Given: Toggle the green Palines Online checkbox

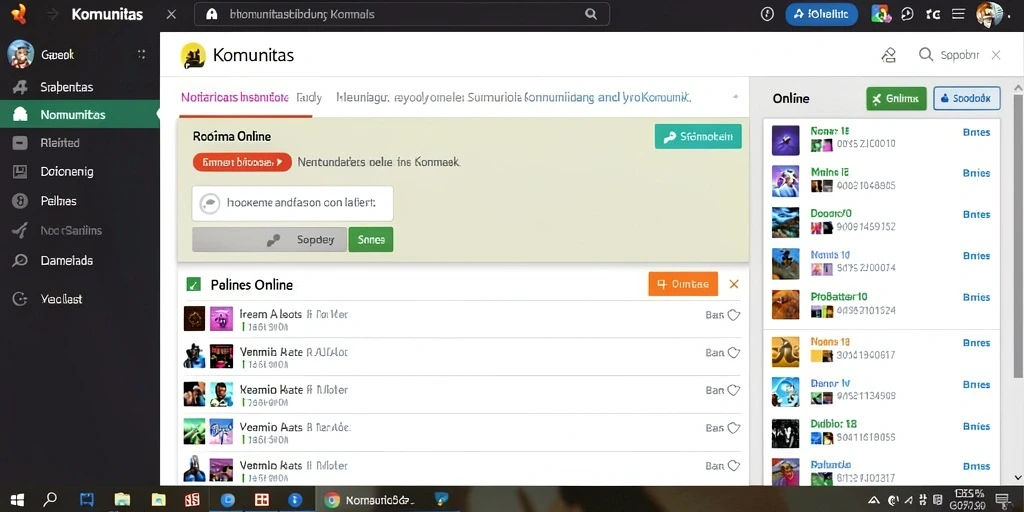Looking at the screenshot, I should tap(193, 284).
